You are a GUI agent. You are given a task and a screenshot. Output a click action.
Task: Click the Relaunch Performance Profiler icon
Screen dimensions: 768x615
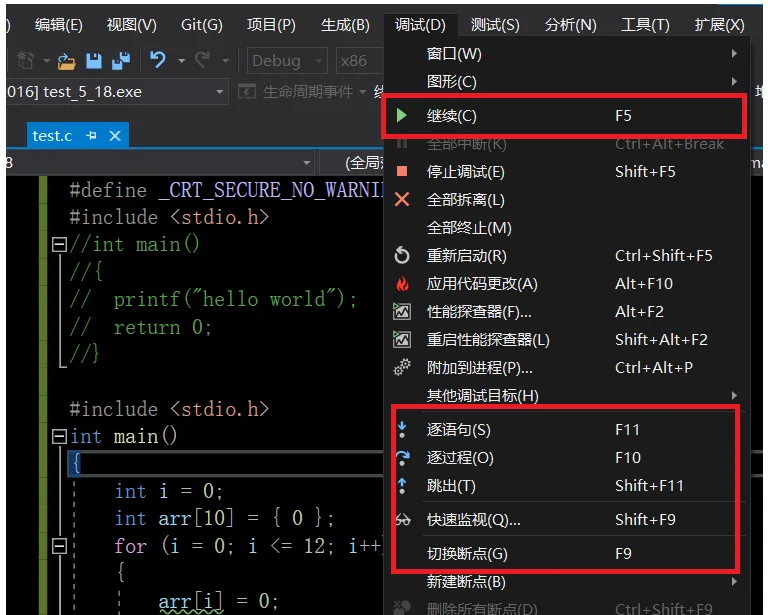(x=402, y=339)
